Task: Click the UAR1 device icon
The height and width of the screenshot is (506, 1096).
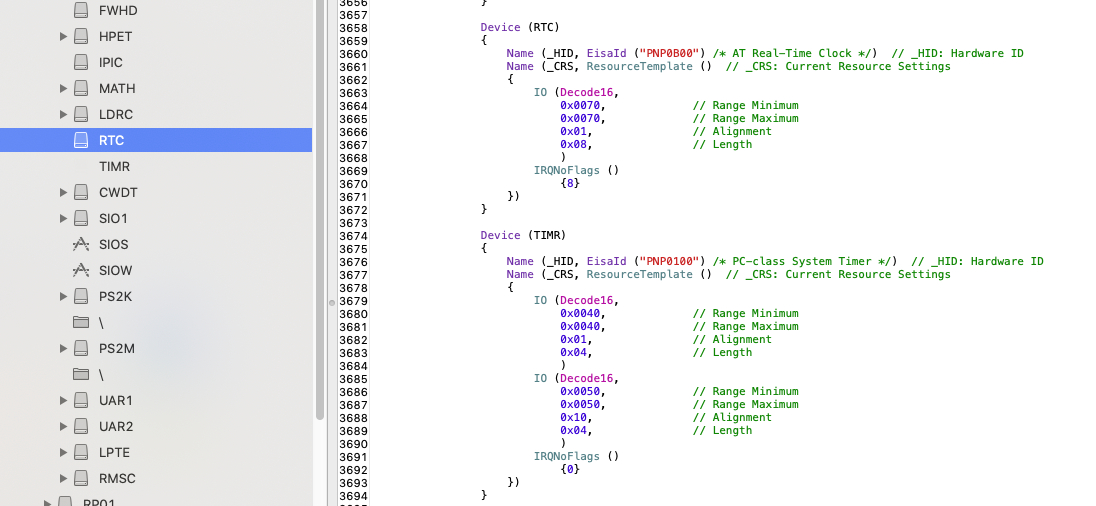Action: pyautogui.click(x=82, y=400)
